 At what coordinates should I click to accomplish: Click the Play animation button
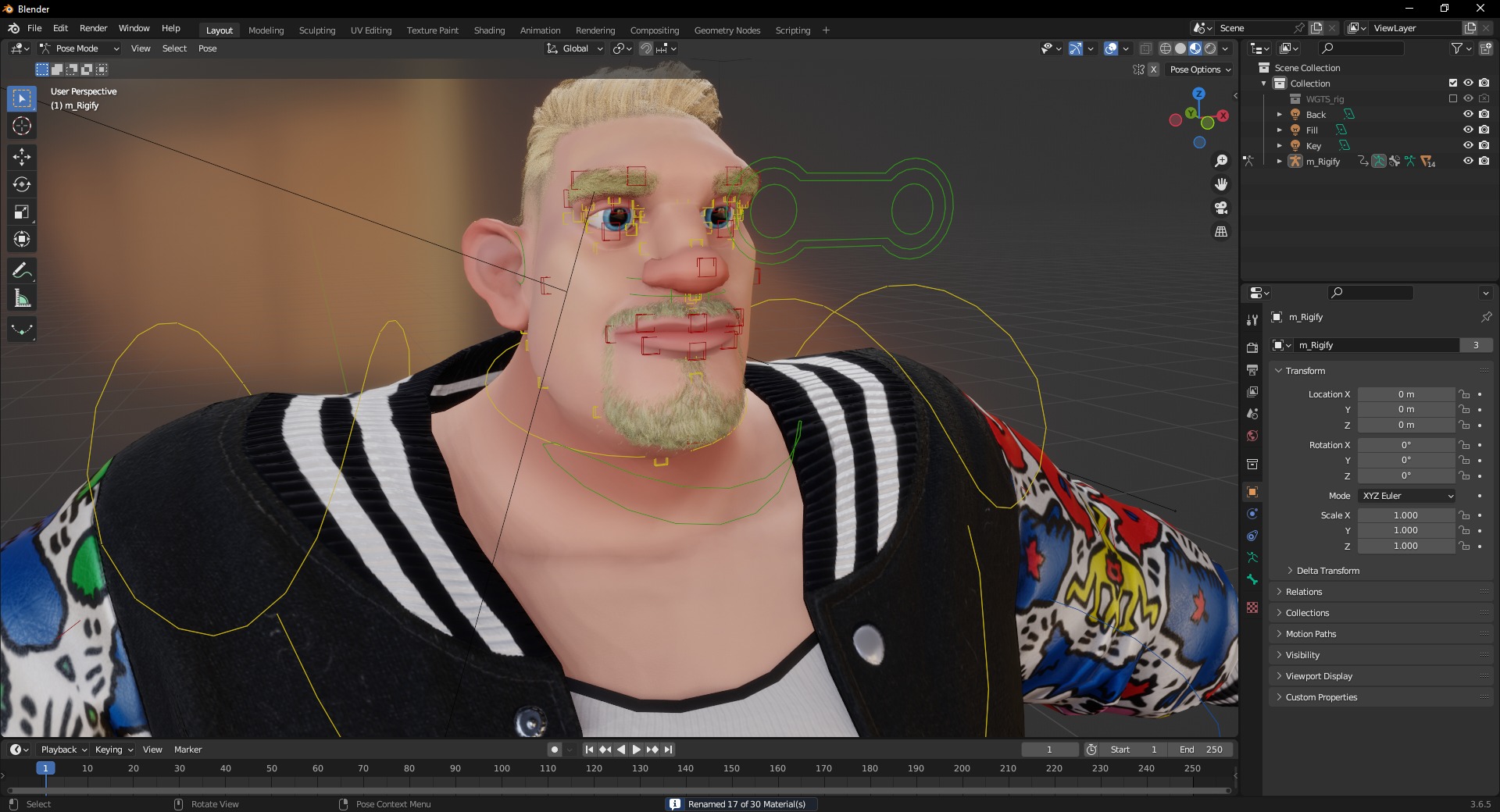pos(636,750)
